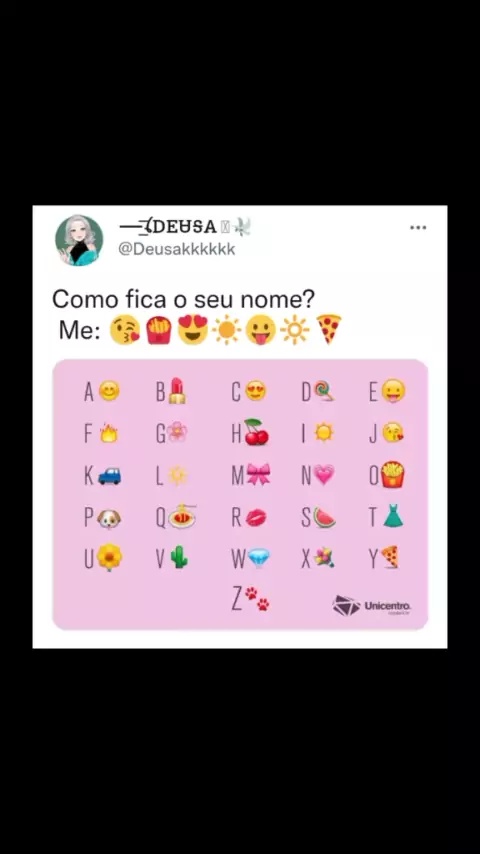Click the diamond emoji next to W
This screenshot has width=480, height=854.
pyautogui.click(x=258, y=559)
